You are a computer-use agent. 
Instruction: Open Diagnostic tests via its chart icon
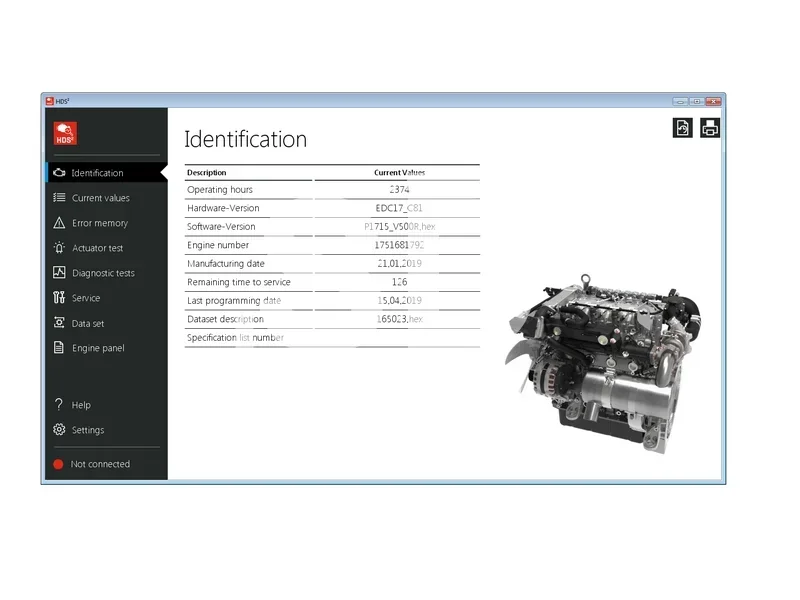point(58,273)
